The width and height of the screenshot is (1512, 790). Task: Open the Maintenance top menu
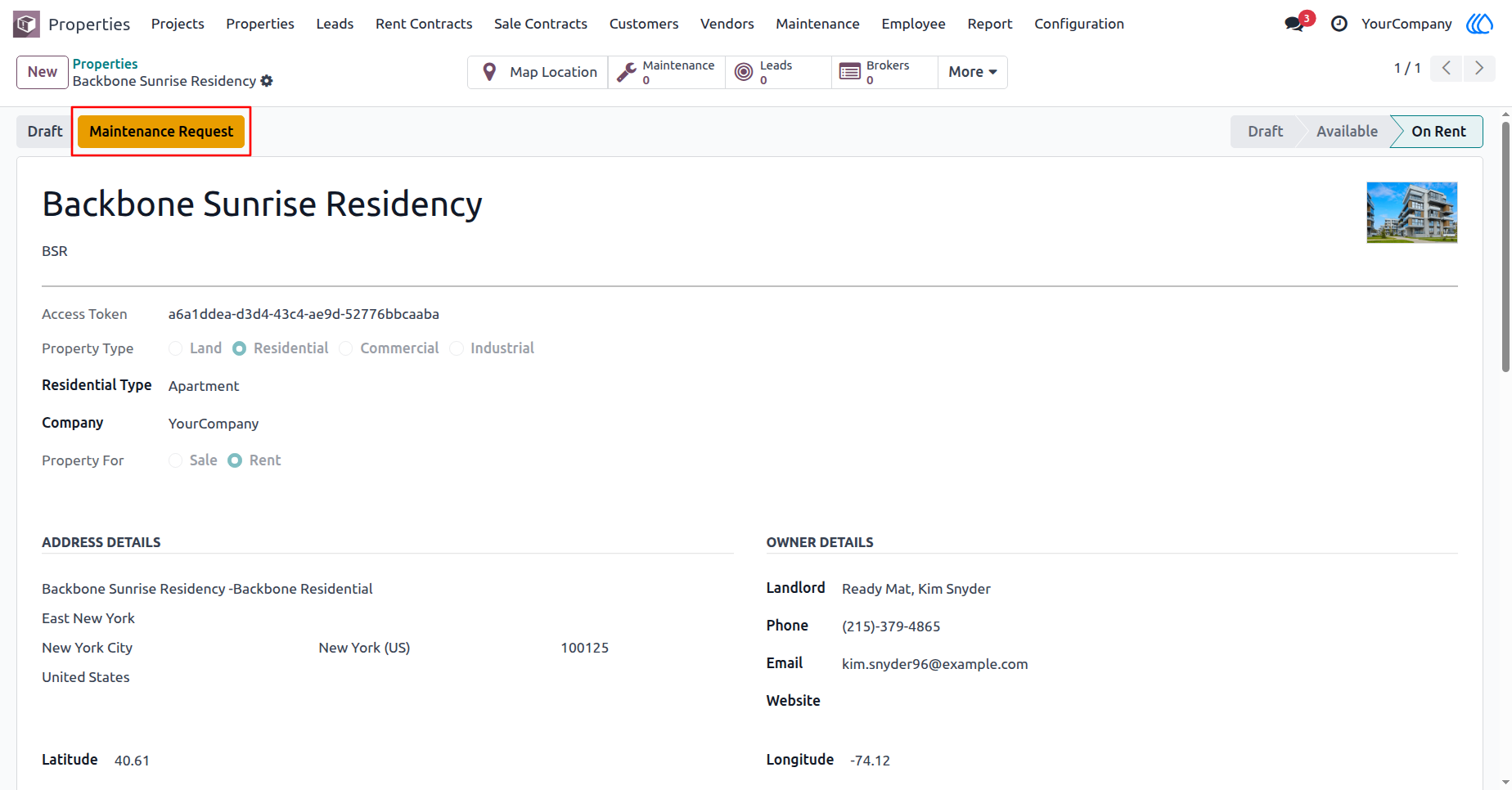(817, 24)
